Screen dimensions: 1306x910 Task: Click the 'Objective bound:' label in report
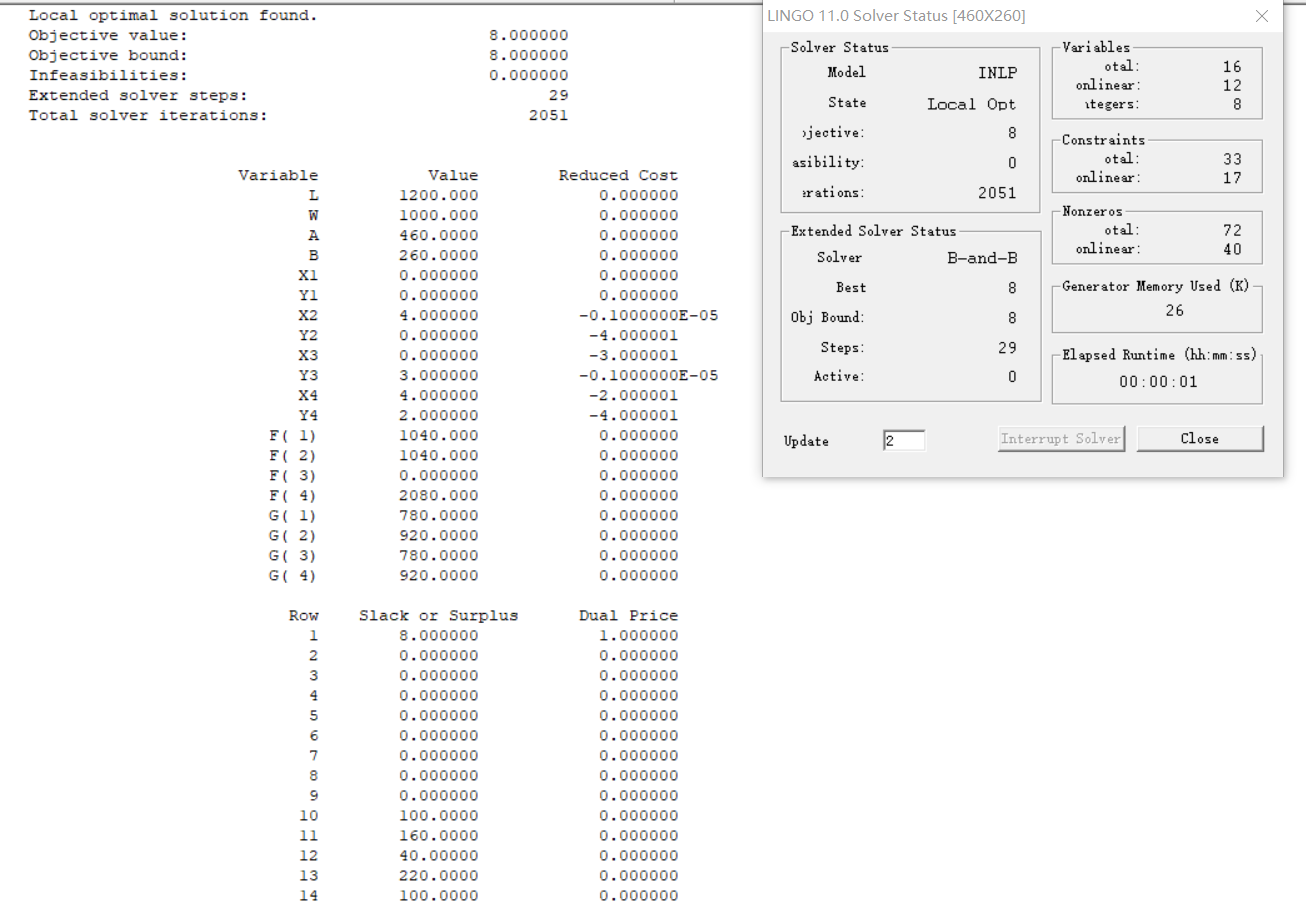[108, 56]
